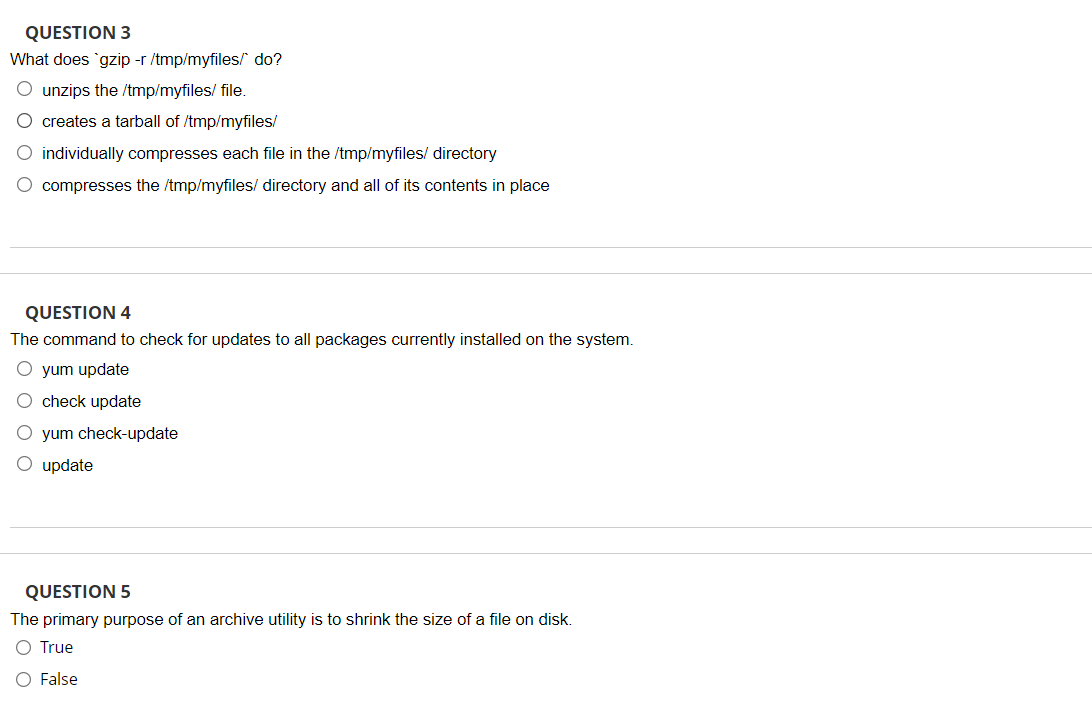Mark Question 5 as False
This screenshot has width=1092, height=707.
24,680
